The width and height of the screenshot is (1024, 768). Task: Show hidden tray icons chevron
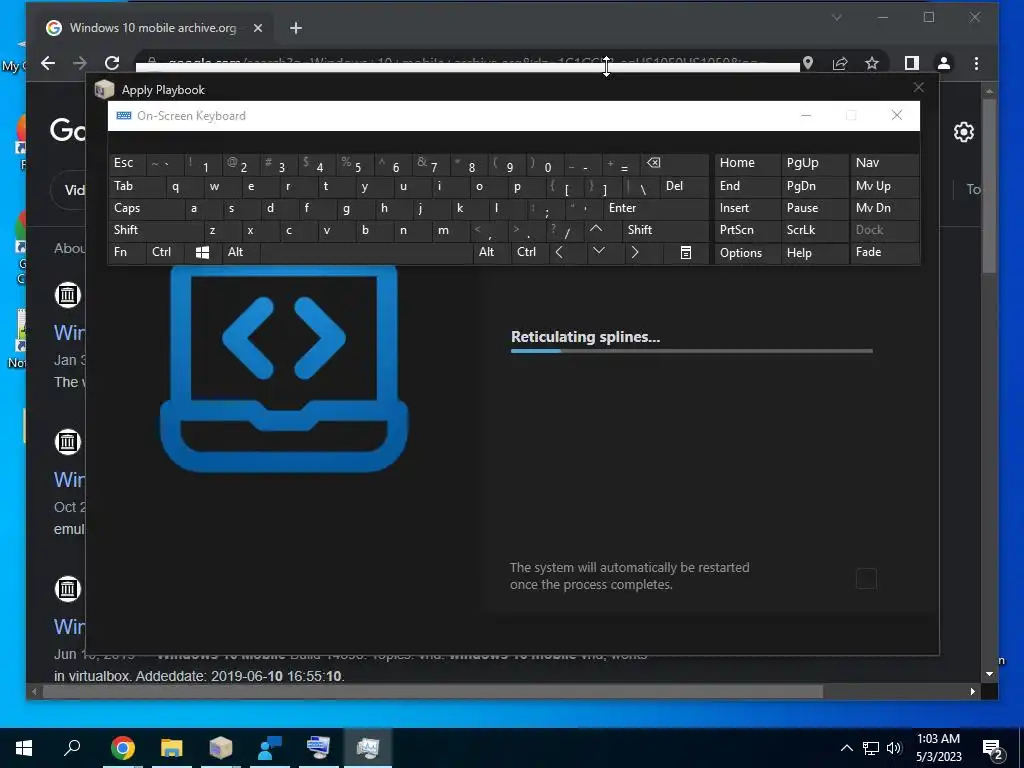point(846,748)
